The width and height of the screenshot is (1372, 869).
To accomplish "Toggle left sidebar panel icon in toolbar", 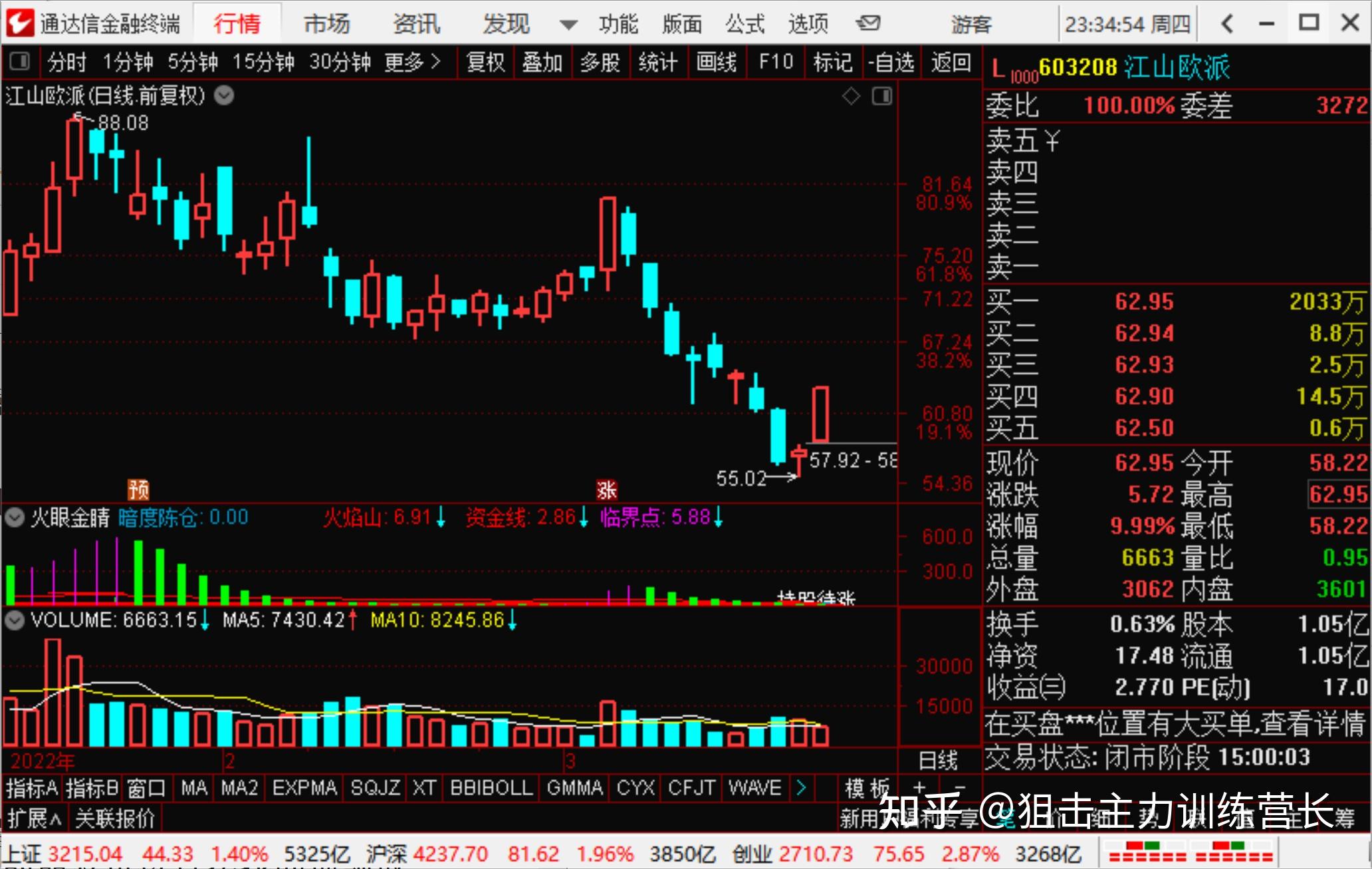I will click(20, 62).
